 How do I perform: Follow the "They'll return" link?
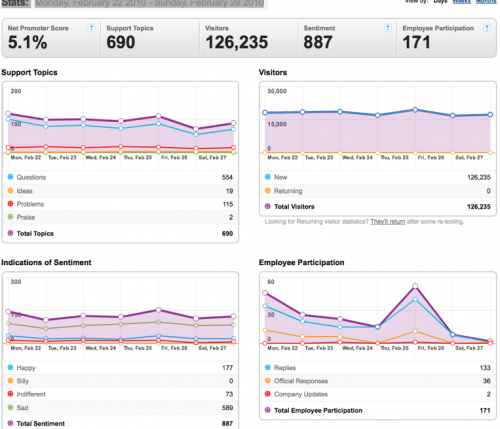(x=388, y=222)
